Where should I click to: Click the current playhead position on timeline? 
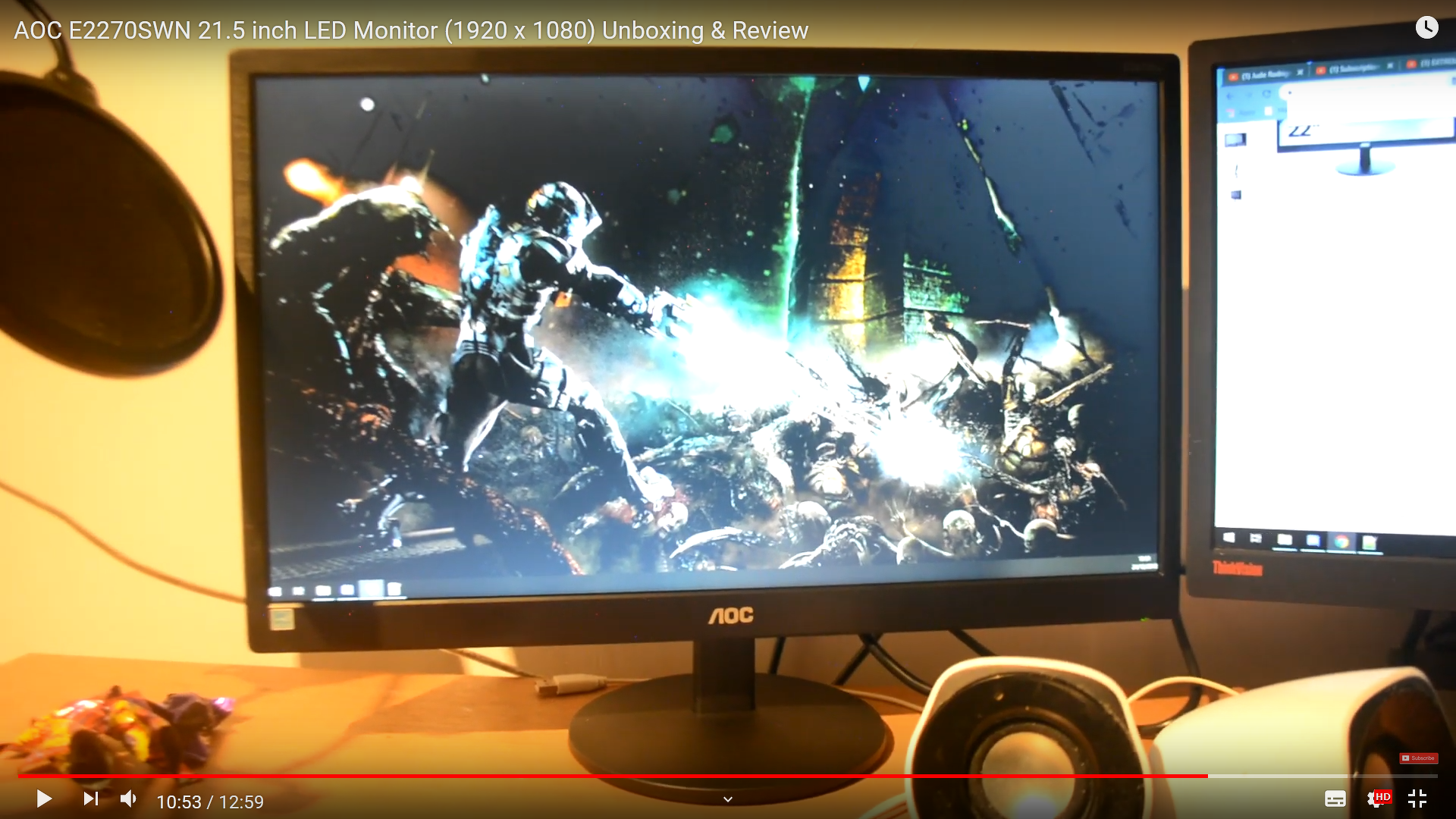click(1207, 776)
